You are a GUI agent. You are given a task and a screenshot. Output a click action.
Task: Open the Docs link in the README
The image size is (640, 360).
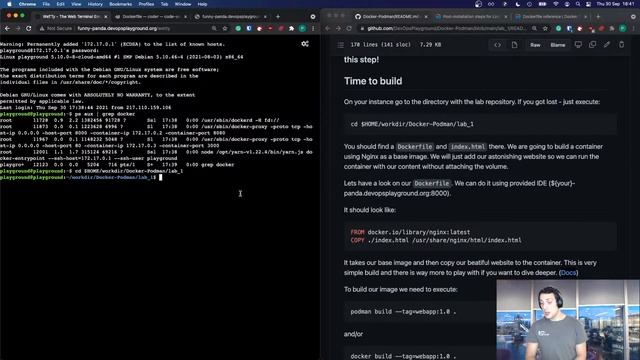pos(568,273)
